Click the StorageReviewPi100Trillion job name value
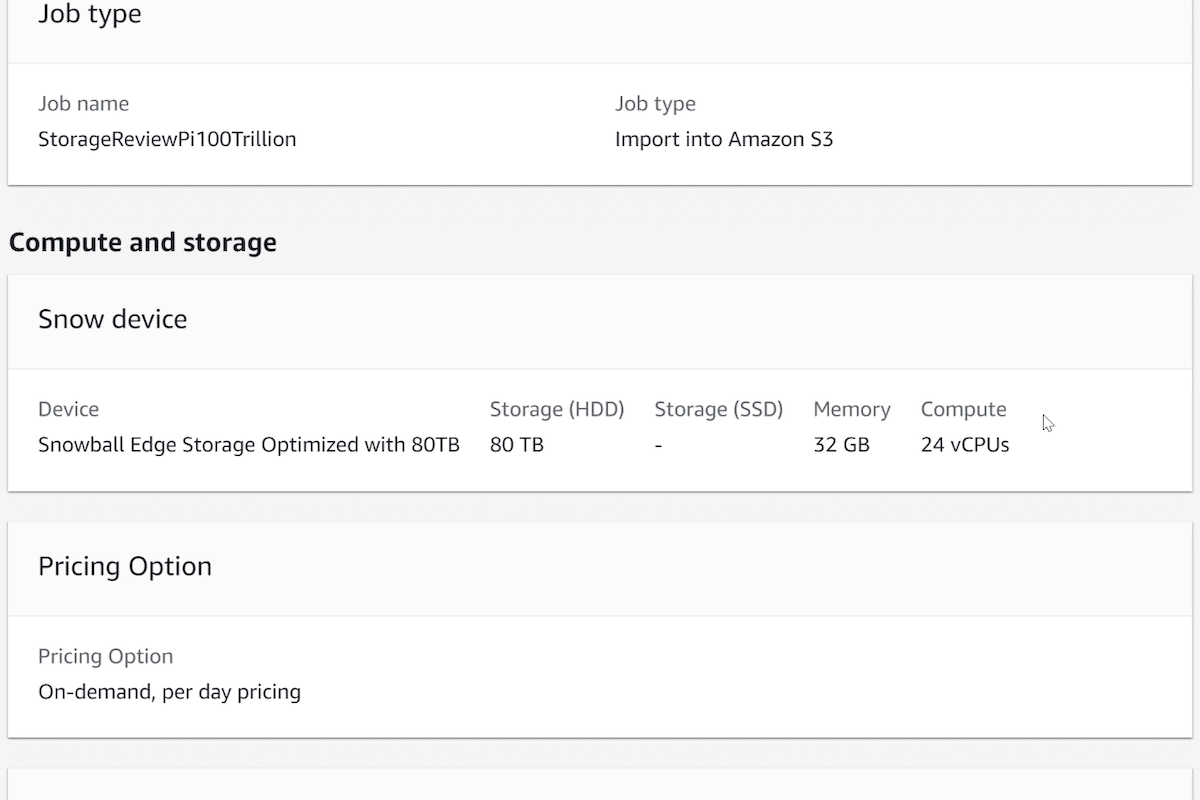Image resolution: width=1200 pixels, height=800 pixels. [x=167, y=139]
